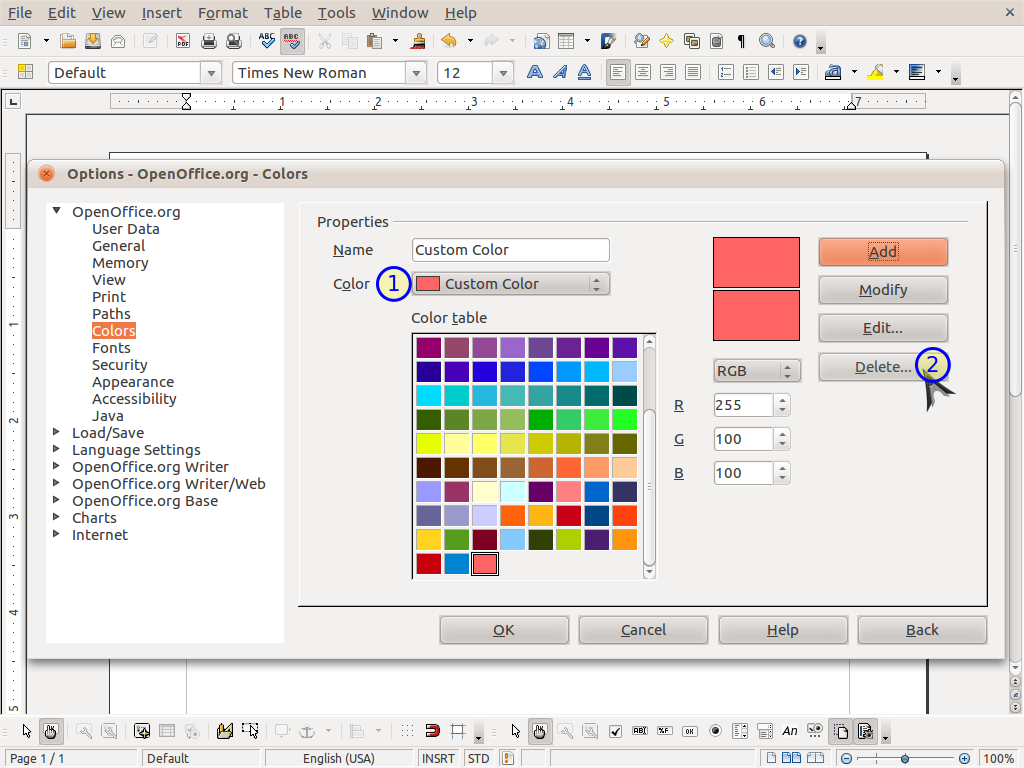Toggle AutoSpellcheck in the toolbar

pyautogui.click(x=292, y=42)
